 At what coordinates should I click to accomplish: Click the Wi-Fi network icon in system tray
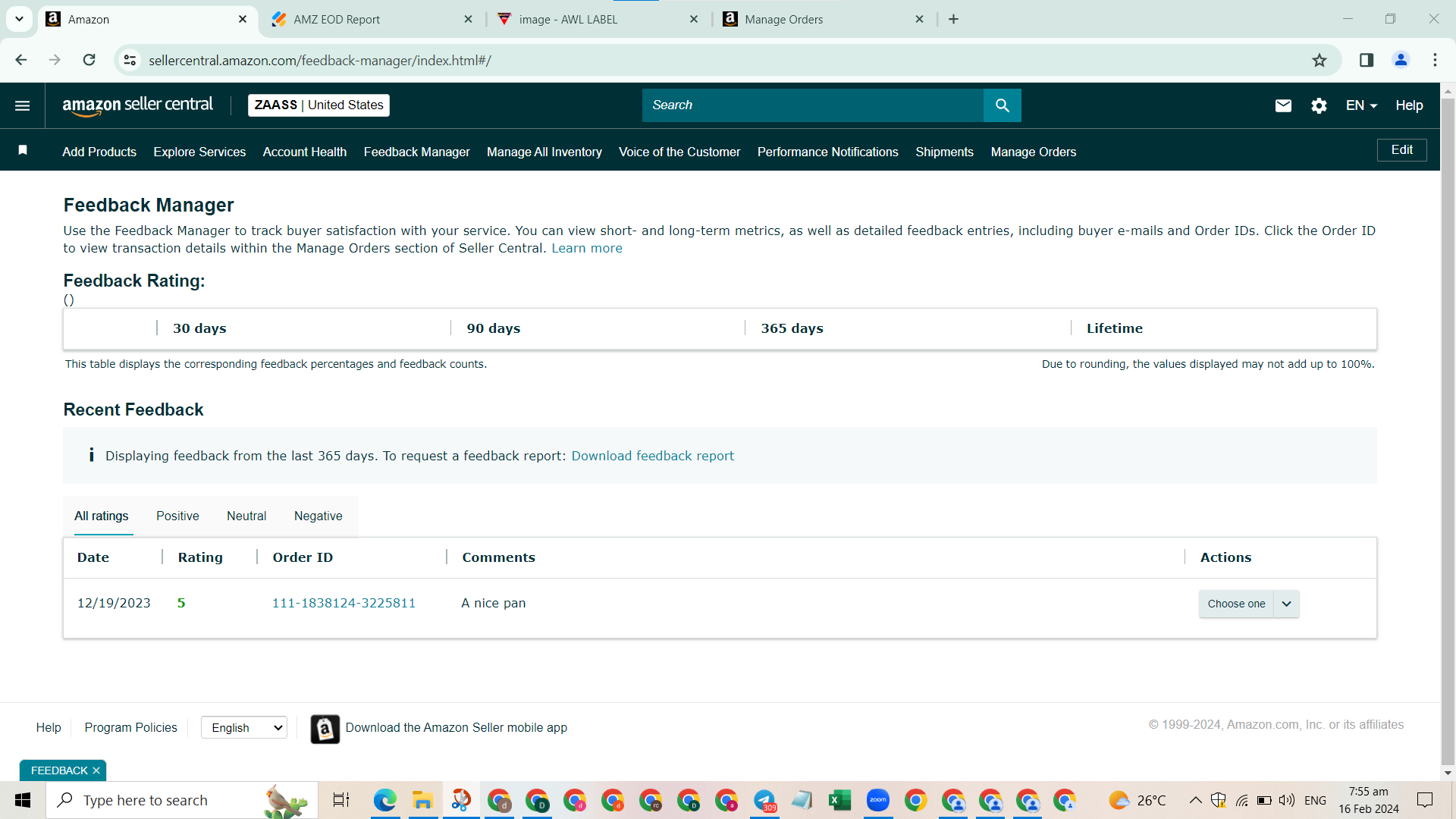tap(1242, 800)
